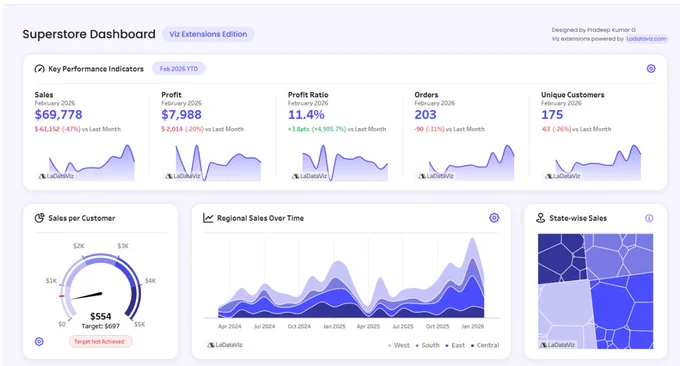Screen dimensions: 680x366
Task: Click the State-wise Sales info icon
Action: pyautogui.click(x=649, y=218)
